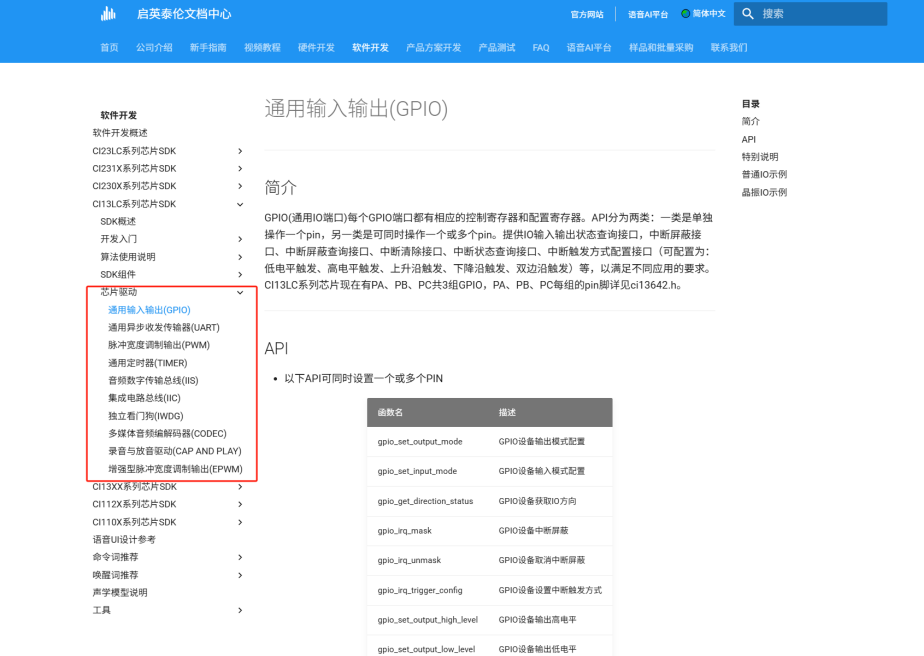Expand the CI231X系列芯片SDK chevron
924x656 pixels.
click(240, 169)
